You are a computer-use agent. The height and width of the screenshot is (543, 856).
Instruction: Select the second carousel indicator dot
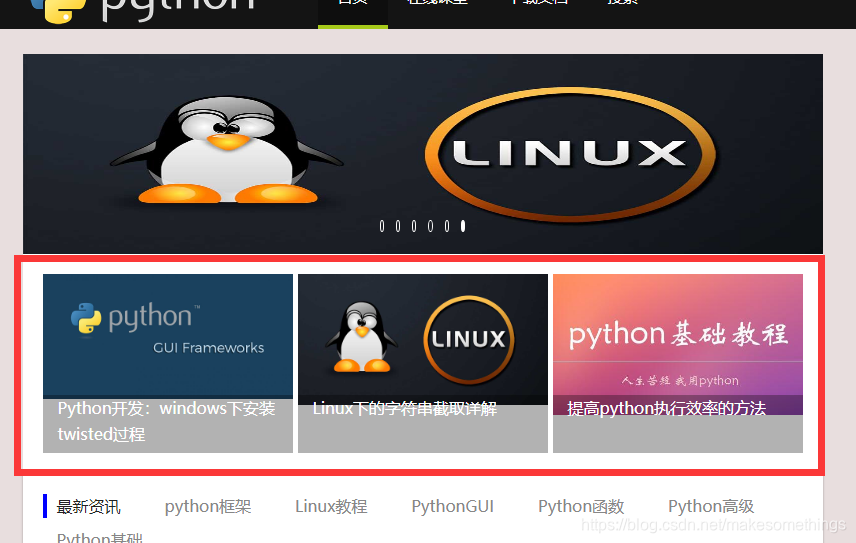pyautogui.click(x=398, y=226)
